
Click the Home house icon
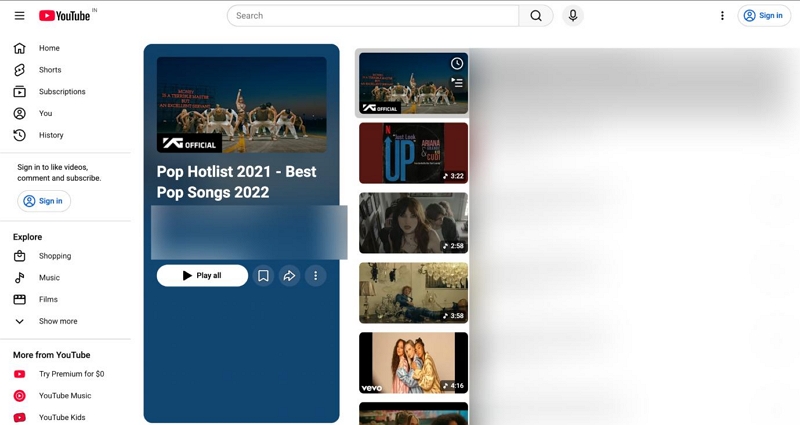tap(19, 48)
